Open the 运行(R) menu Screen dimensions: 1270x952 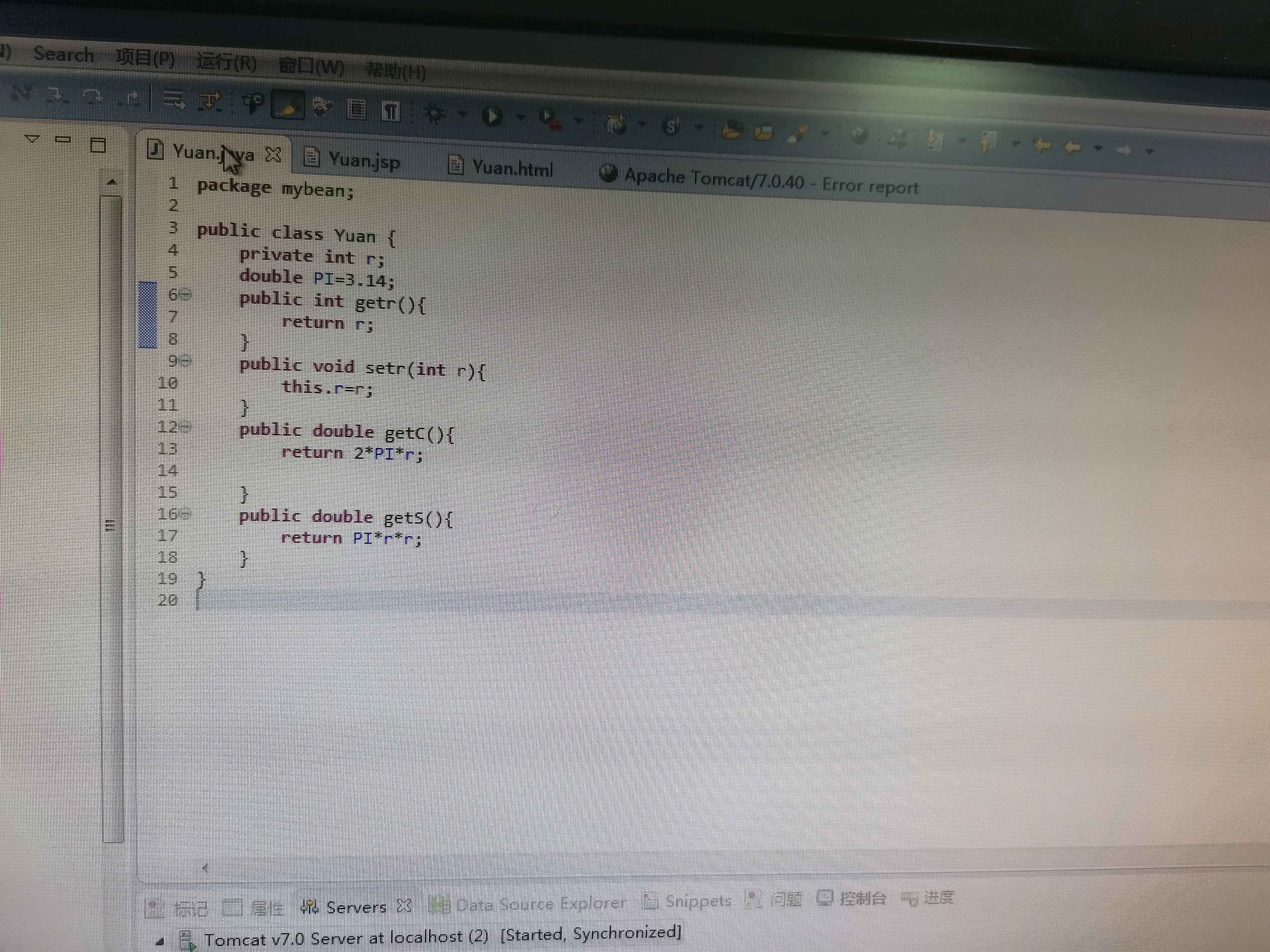click(227, 61)
